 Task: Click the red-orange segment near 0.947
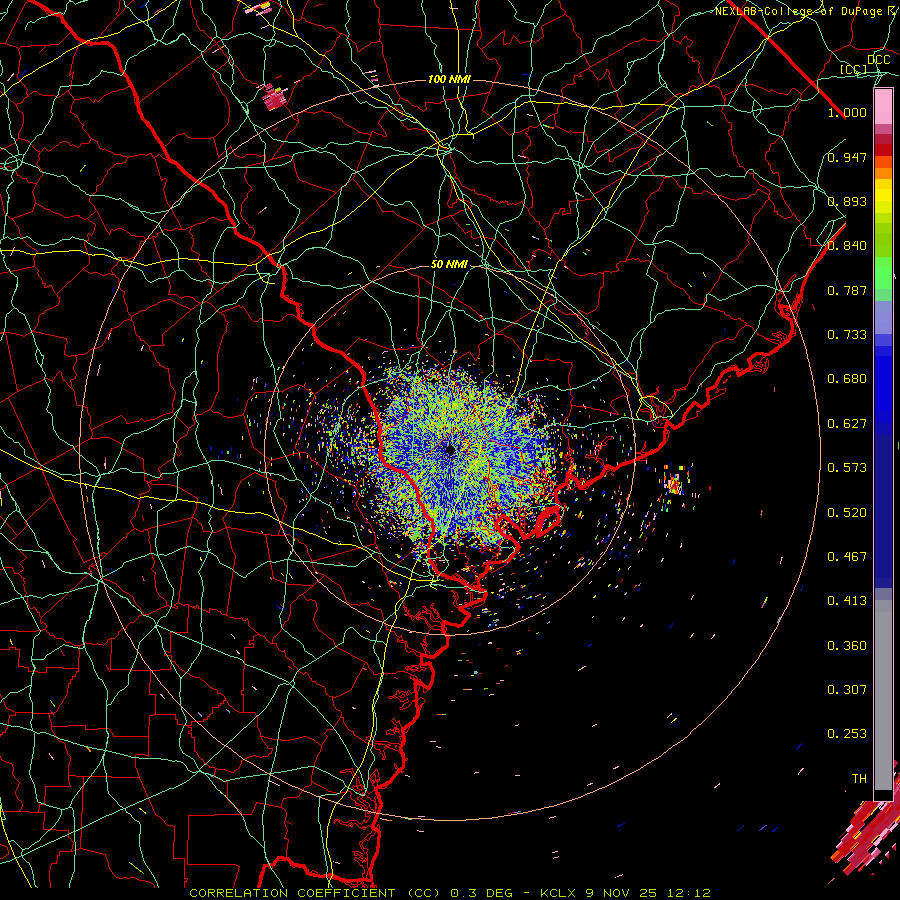pos(883,162)
